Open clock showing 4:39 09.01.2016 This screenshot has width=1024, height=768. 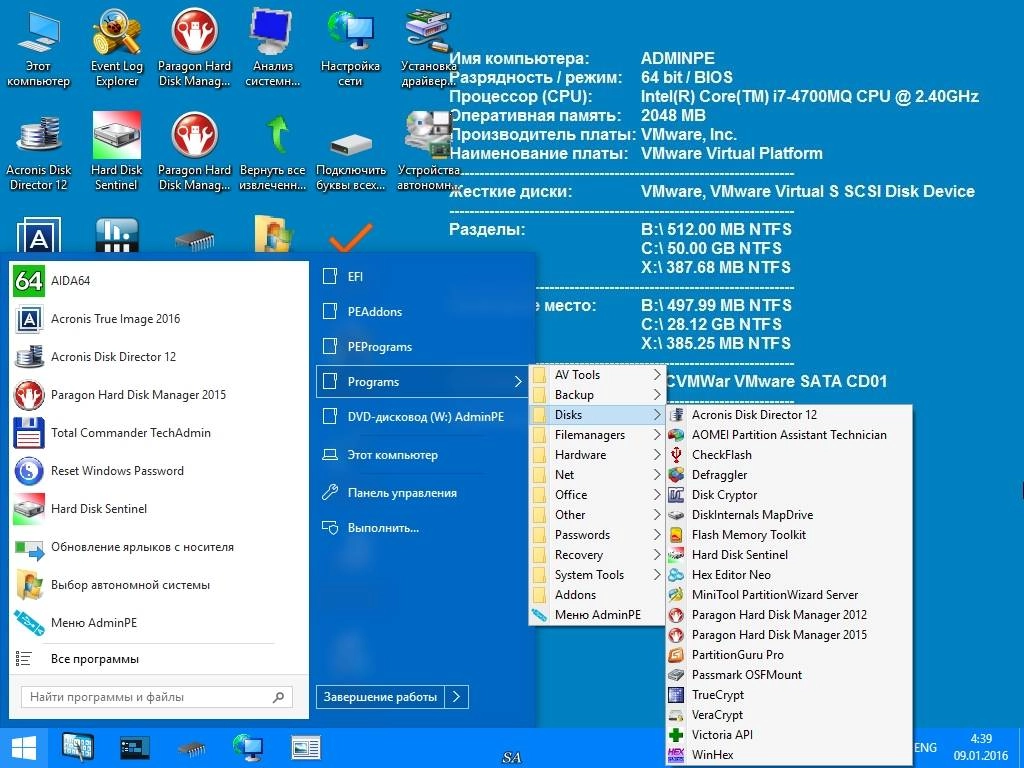coord(982,748)
